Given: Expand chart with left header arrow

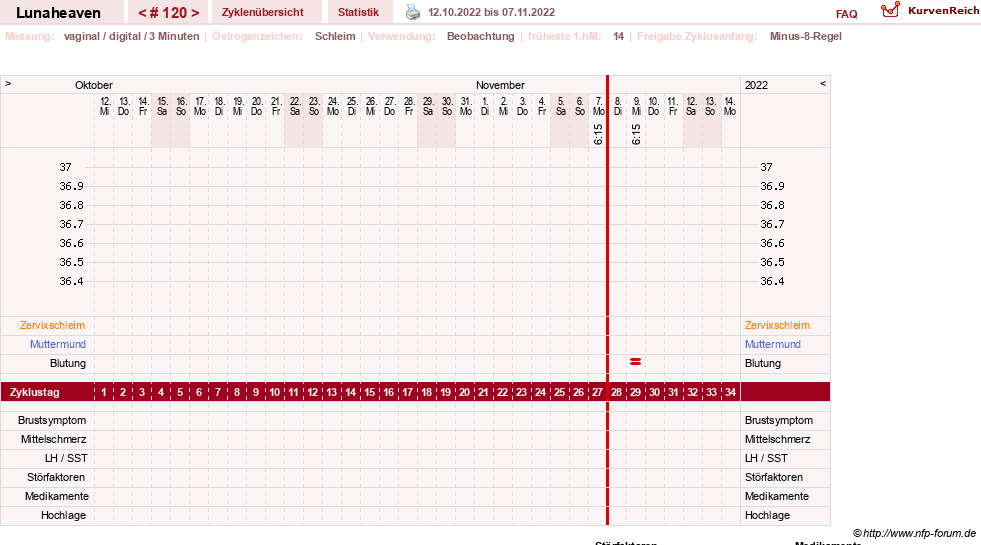Looking at the screenshot, I should tap(8, 83).
